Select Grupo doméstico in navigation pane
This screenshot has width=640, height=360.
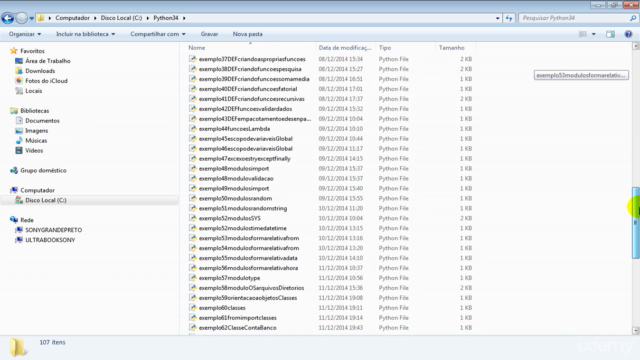click(43, 170)
